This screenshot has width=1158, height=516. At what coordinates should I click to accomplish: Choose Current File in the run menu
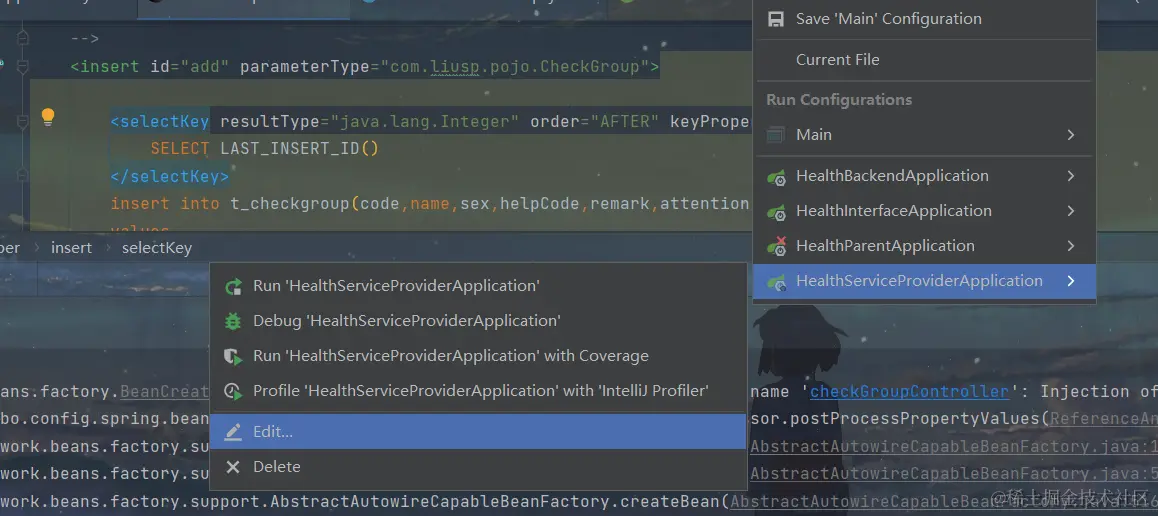[924, 60]
